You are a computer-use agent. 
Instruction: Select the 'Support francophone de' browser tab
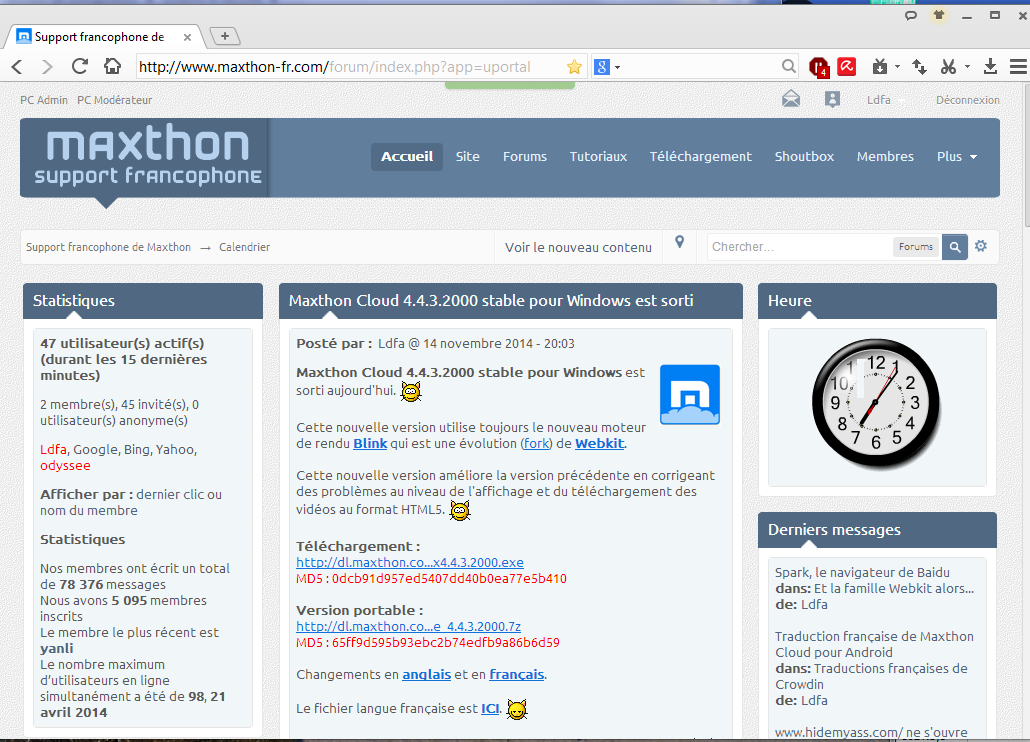tap(105, 37)
